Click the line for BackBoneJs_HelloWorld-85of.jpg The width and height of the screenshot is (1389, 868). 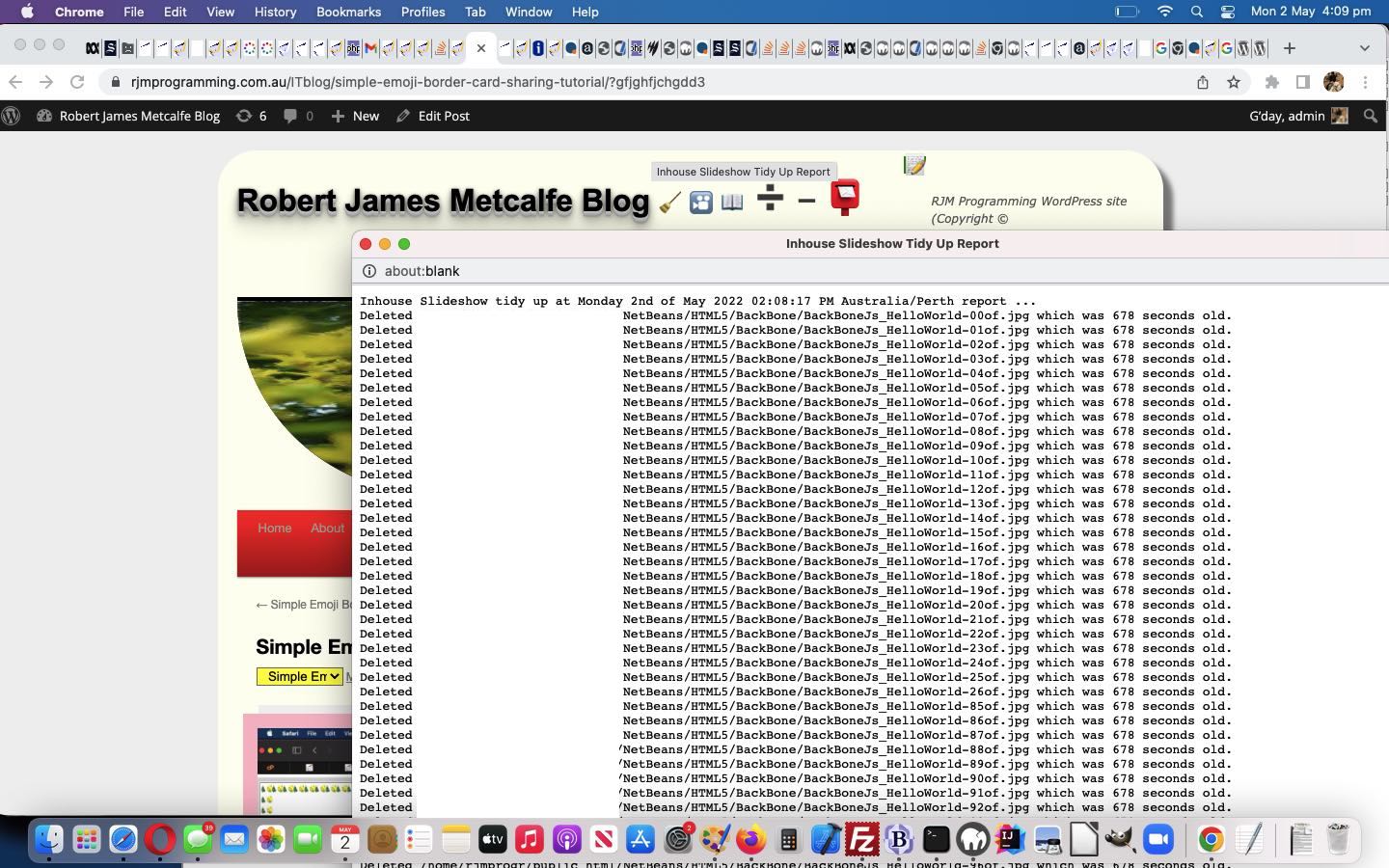(796, 706)
